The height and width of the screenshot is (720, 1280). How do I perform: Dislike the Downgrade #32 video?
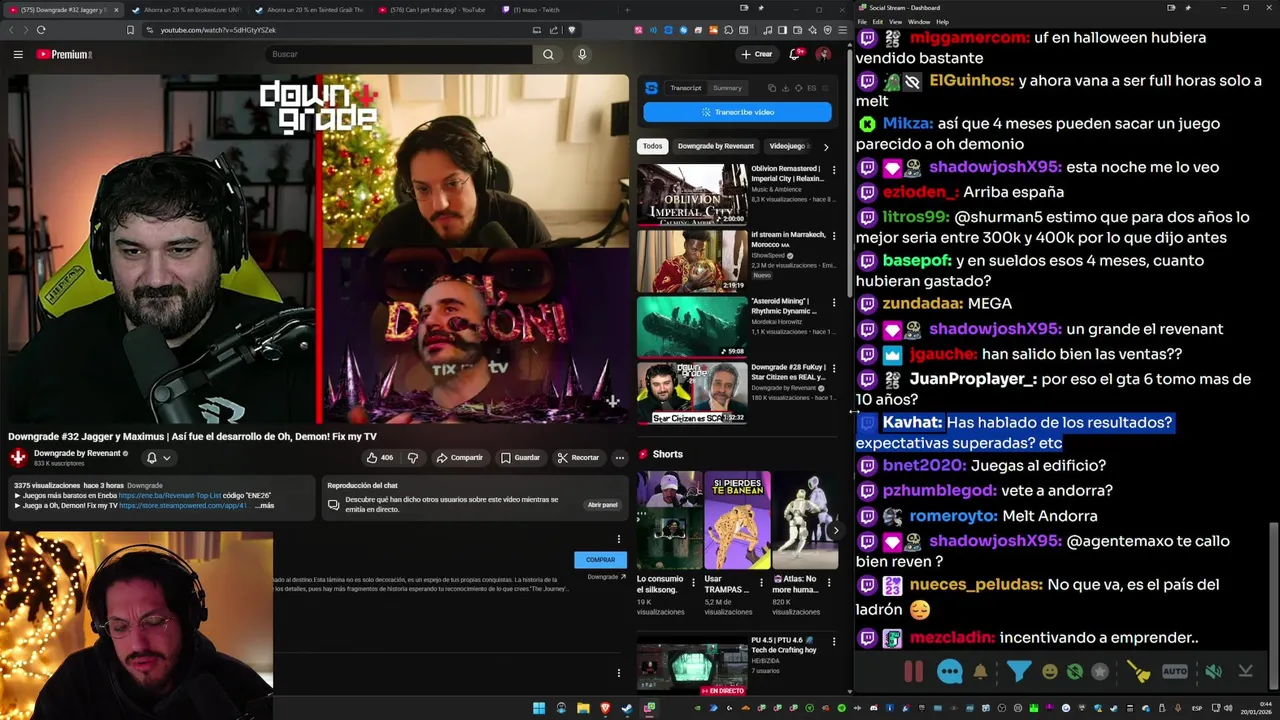(412, 458)
